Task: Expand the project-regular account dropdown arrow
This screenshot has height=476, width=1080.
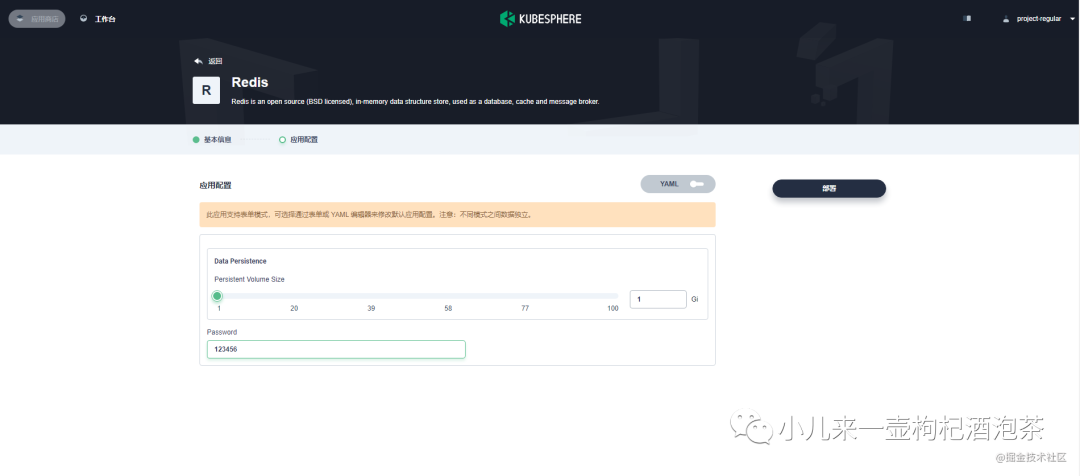Action: pos(1072,19)
